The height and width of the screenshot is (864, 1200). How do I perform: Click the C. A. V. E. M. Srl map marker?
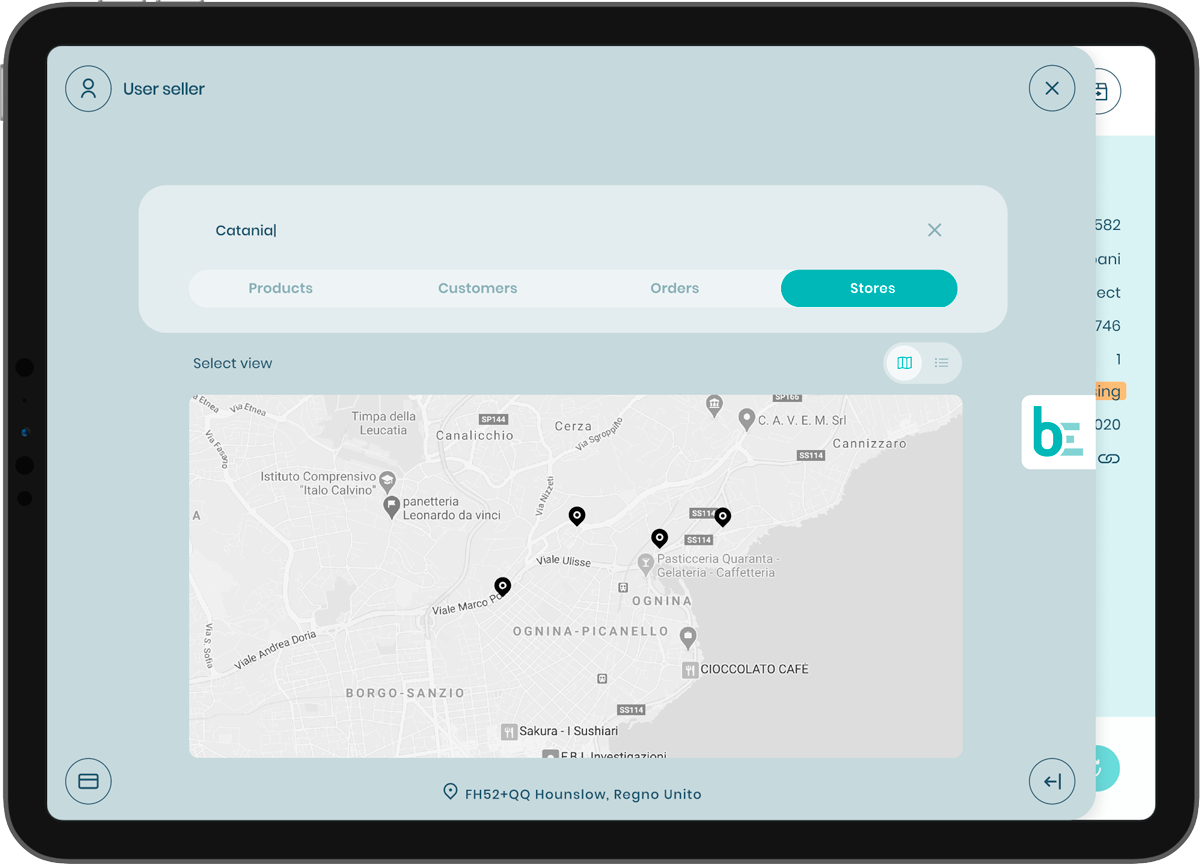coord(746,419)
